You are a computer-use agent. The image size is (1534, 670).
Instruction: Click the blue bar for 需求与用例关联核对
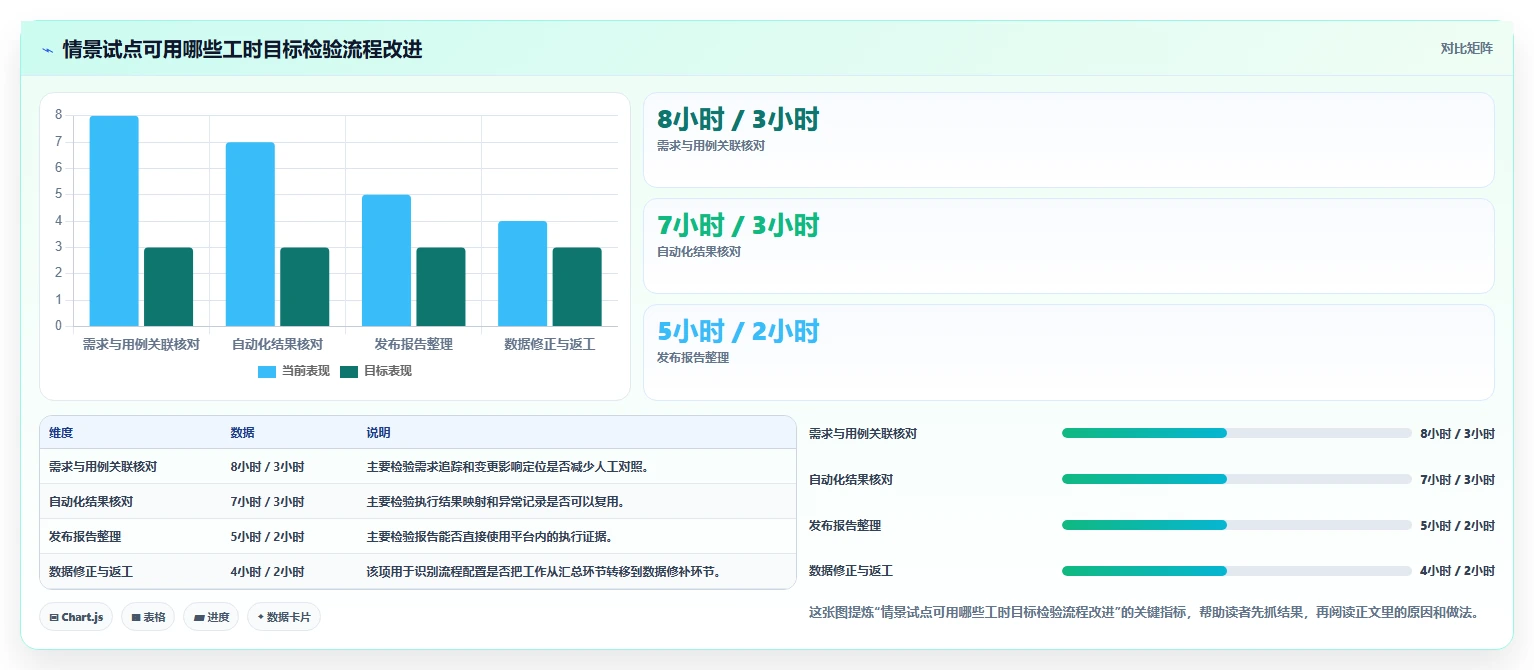point(114,221)
